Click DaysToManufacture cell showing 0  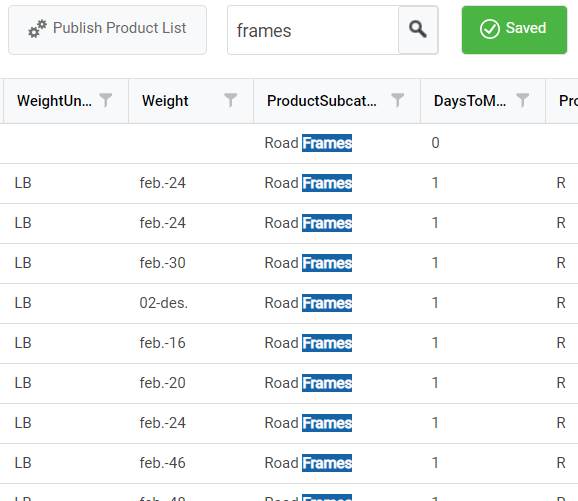[x=483, y=143]
